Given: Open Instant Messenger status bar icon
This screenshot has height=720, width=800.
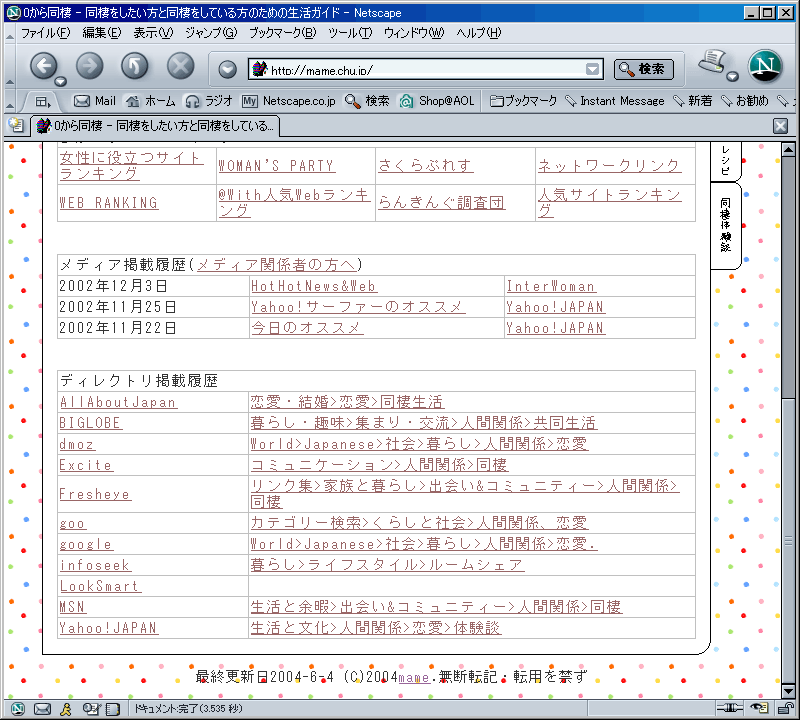Looking at the screenshot, I should point(66,708).
